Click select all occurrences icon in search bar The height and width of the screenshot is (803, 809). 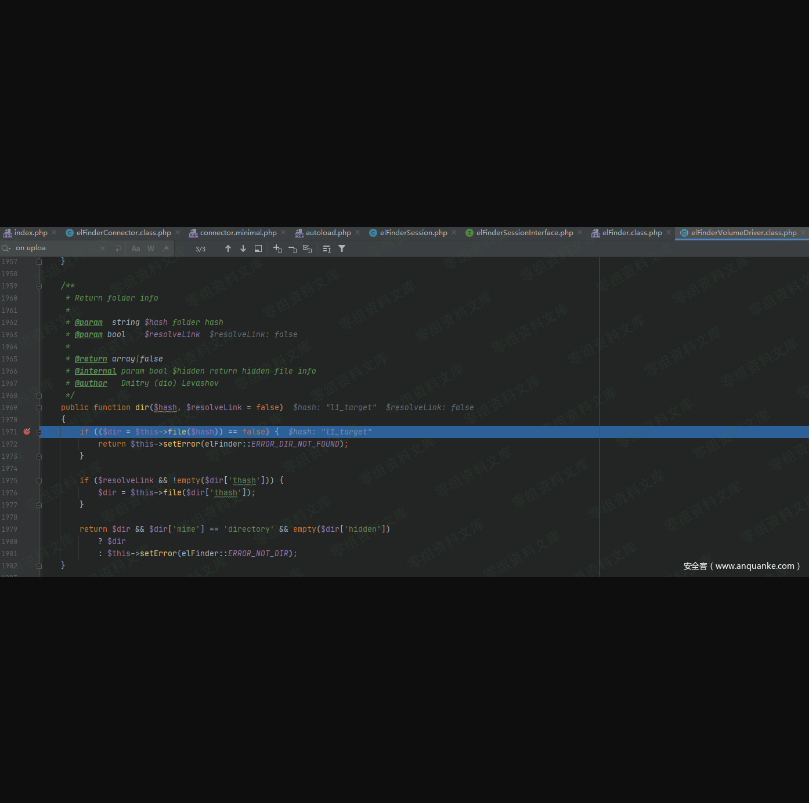point(307,248)
